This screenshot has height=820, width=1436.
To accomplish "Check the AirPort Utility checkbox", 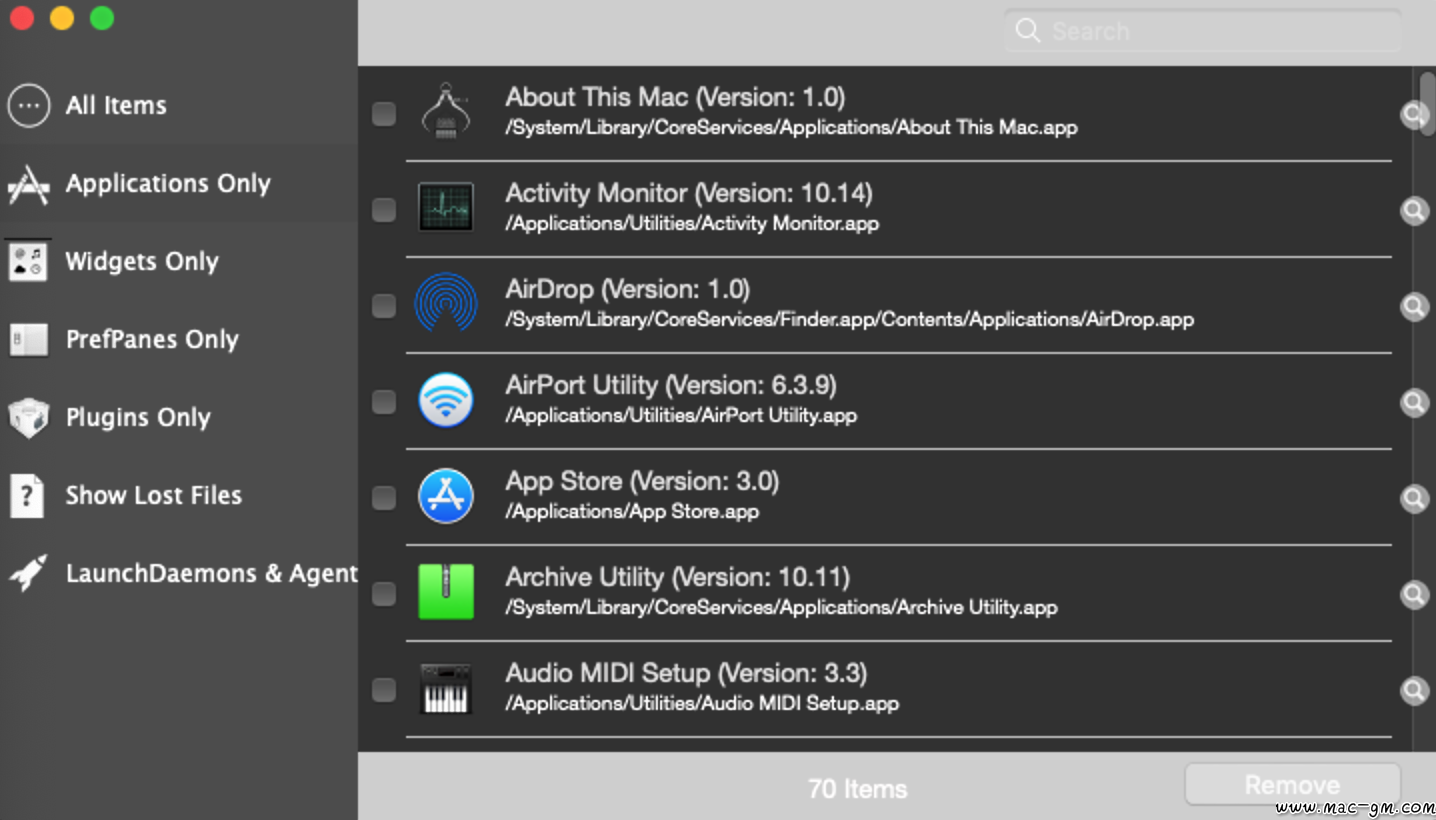I will point(384,402).
